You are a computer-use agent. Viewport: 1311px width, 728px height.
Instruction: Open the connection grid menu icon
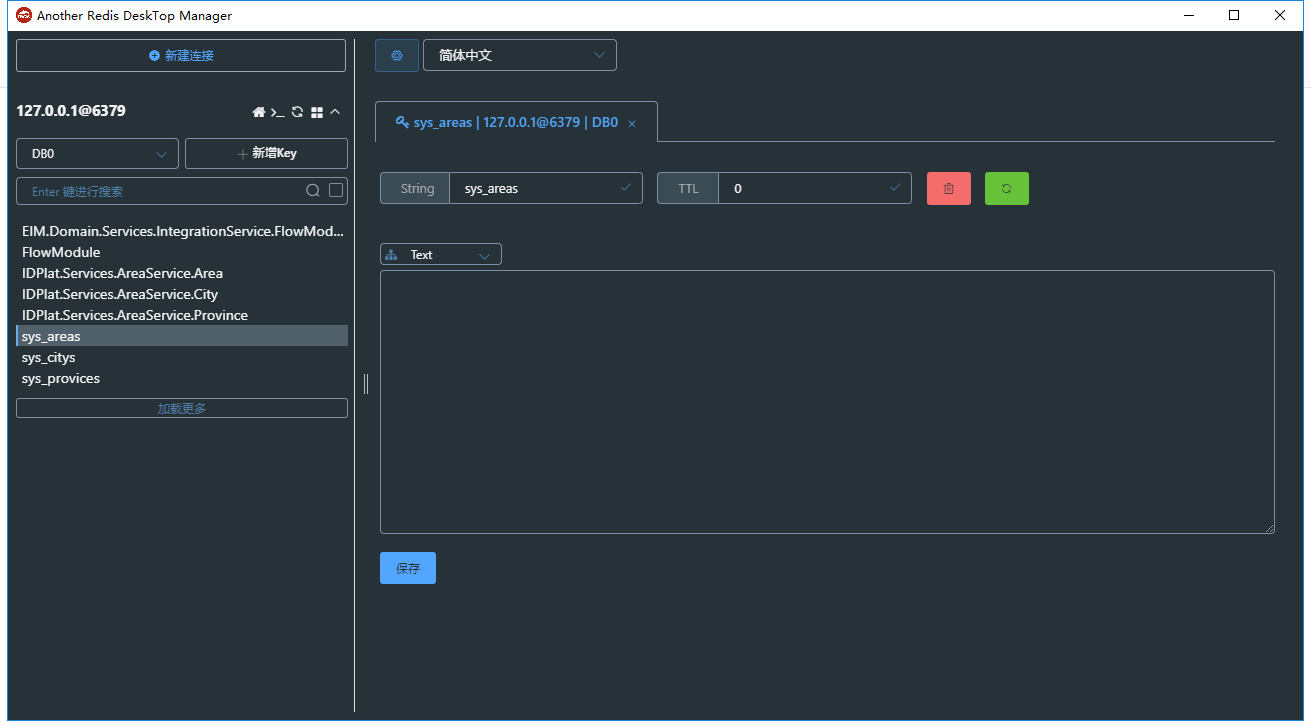[x=317, y=112]
